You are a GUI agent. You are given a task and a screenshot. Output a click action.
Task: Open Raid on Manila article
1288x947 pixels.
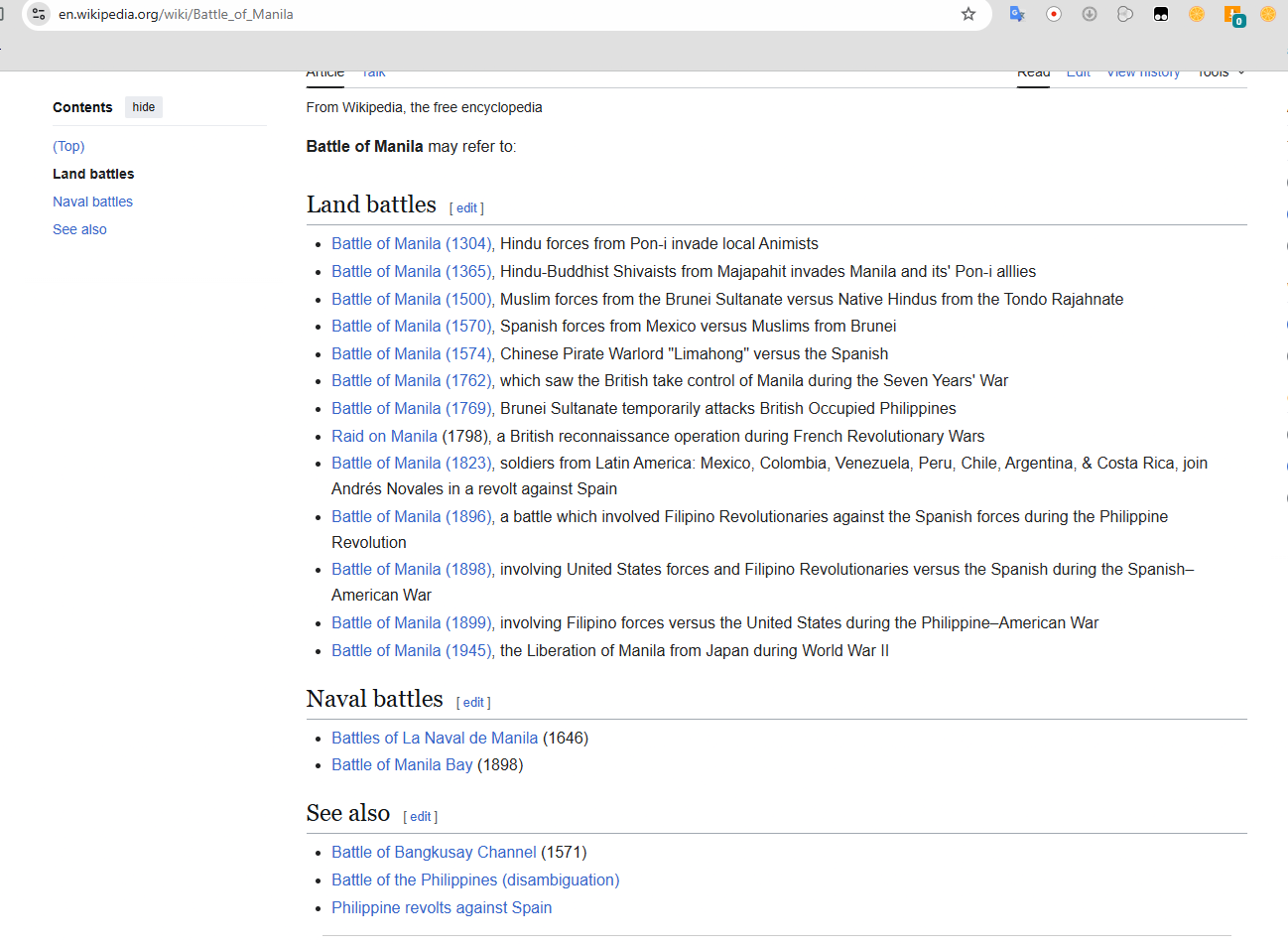(384, 437)
